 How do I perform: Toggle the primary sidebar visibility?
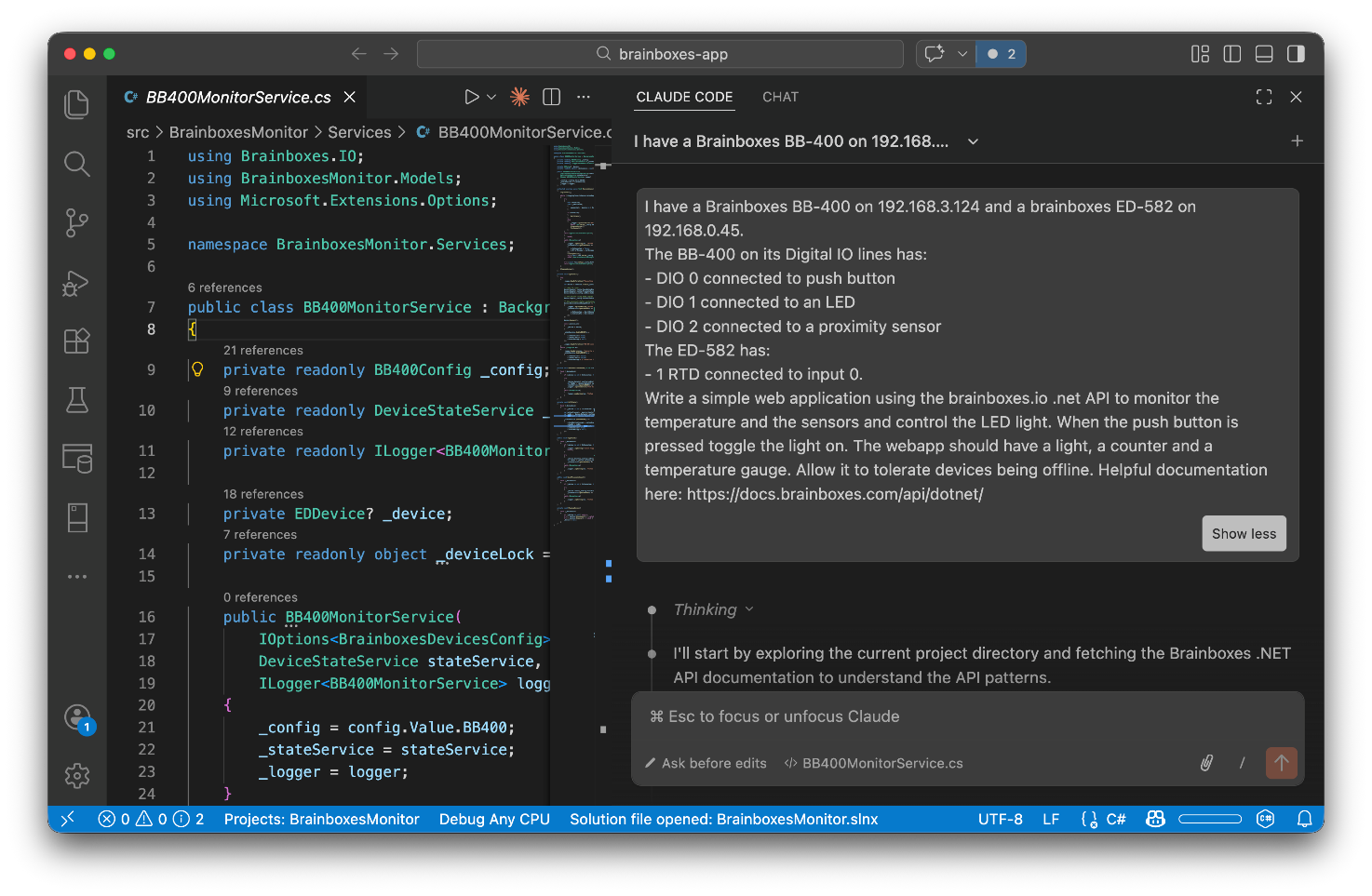click(x=1231, y=53)
